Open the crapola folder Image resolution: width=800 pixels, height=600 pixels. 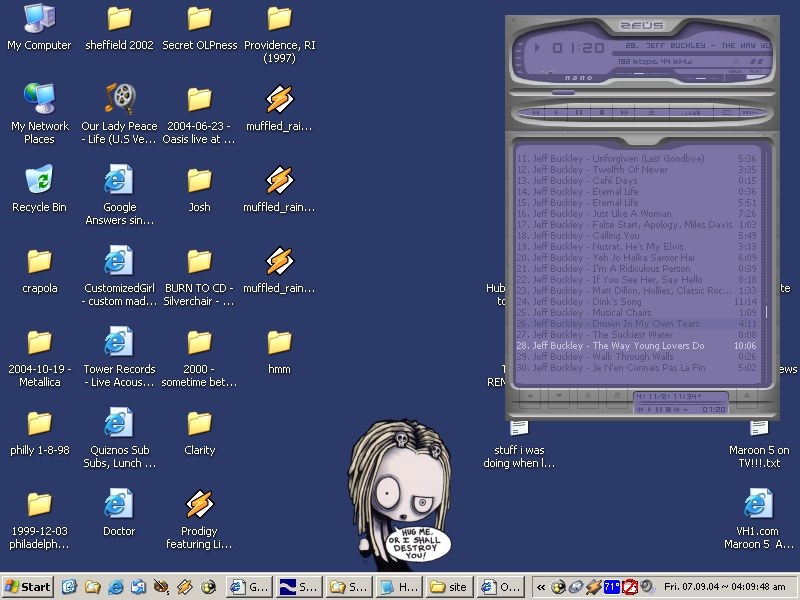39,269
